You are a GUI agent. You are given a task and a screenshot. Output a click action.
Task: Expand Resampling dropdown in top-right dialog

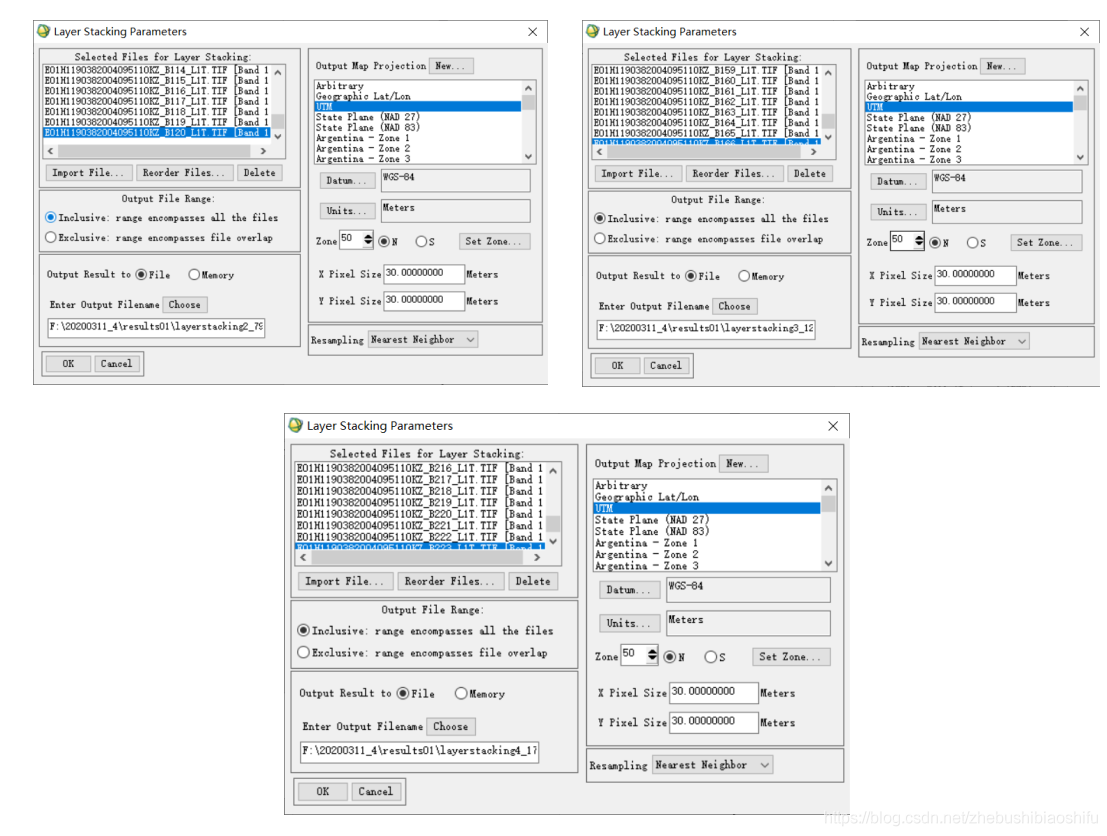(974, 341)
